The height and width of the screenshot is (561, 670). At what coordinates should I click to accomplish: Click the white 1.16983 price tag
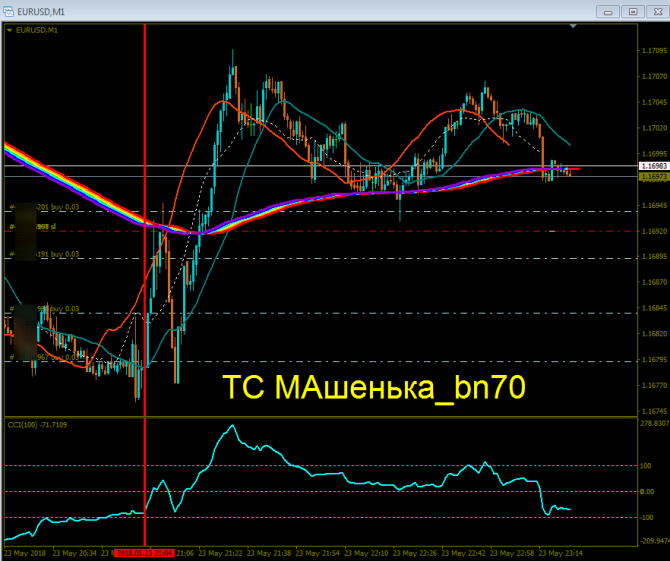tap(654, 166)
